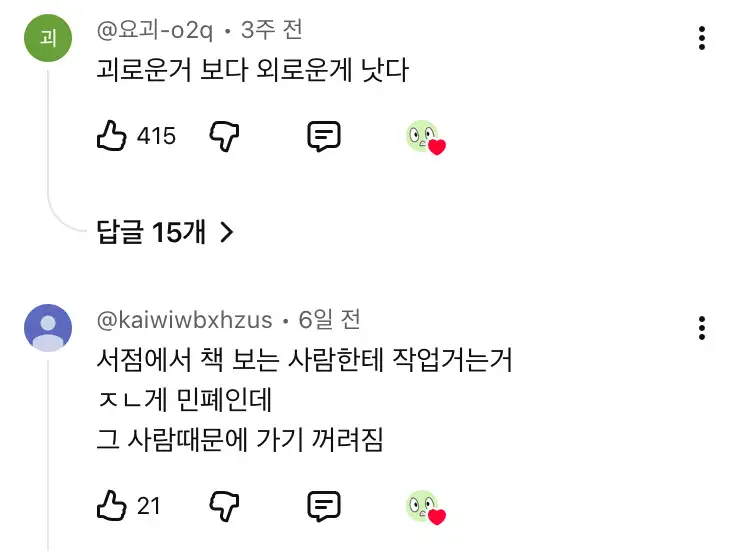Click kaiwiwbxhzus's default profile avatar
The width and height of the screenshot is (750, 551).
pos(47,328)
